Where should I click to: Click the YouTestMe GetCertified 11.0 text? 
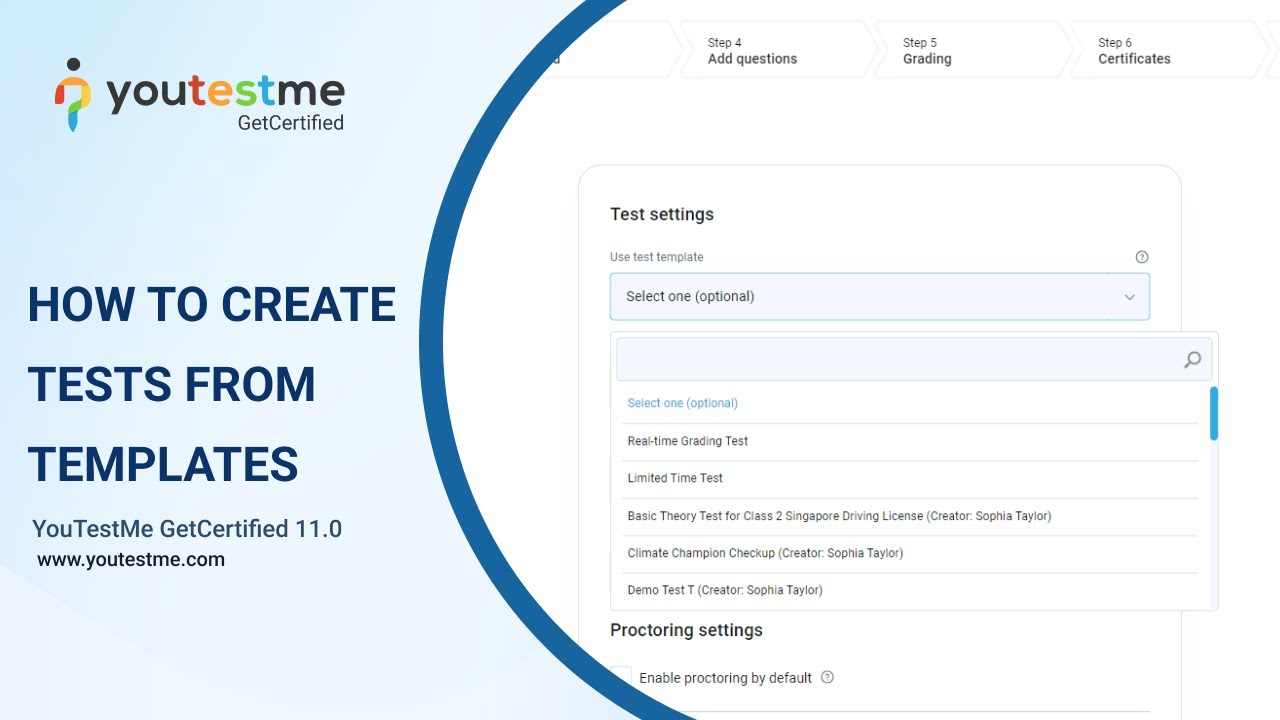tap(187, 529)
